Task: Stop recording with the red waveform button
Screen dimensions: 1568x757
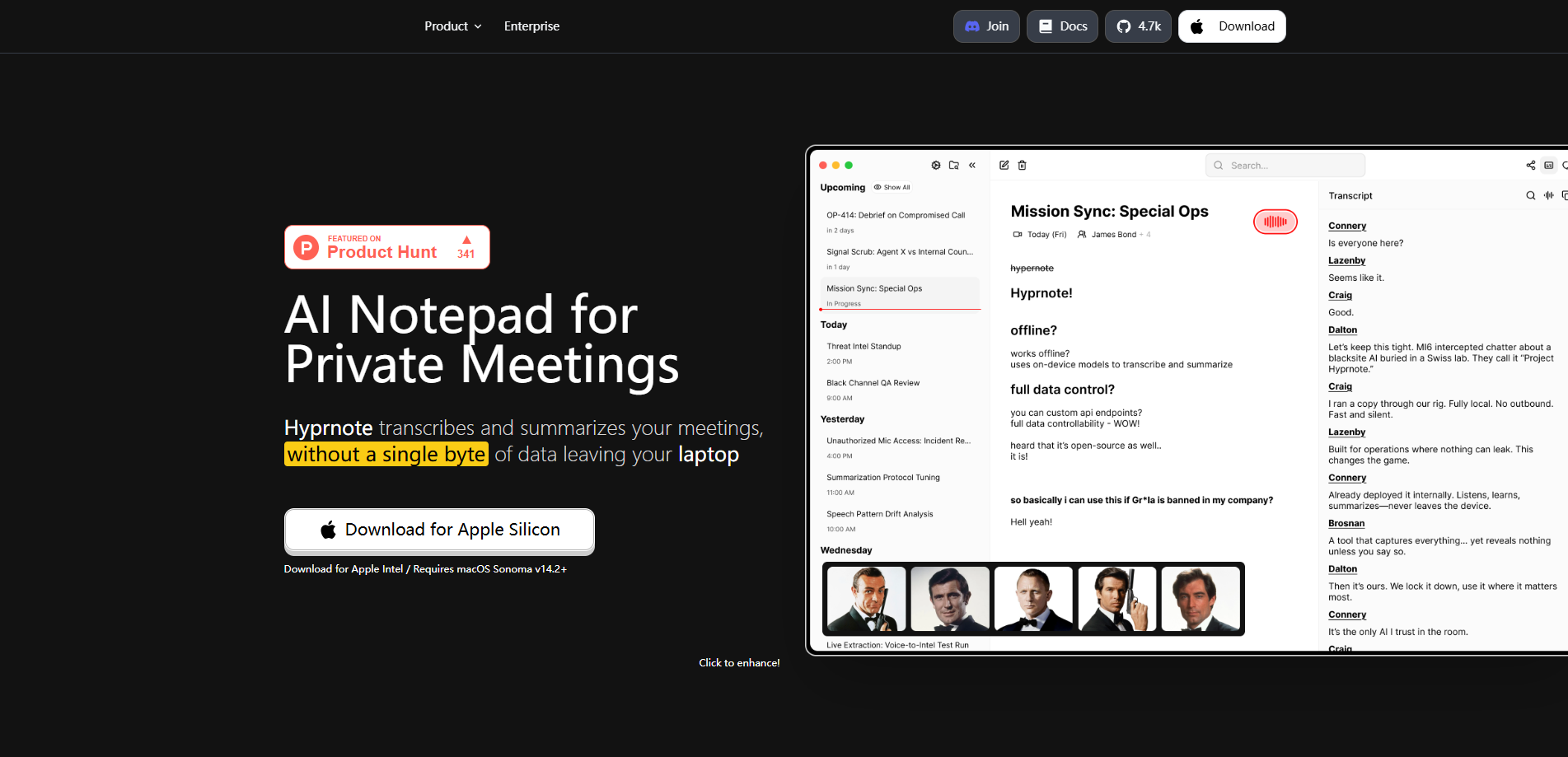Action: [x=1275, y=222]
